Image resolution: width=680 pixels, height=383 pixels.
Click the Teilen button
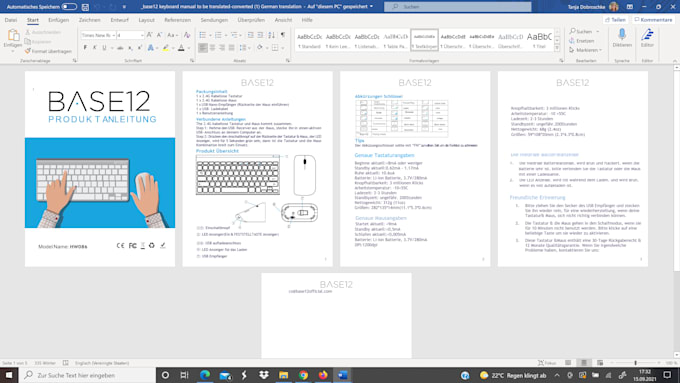tap(615, 20)
